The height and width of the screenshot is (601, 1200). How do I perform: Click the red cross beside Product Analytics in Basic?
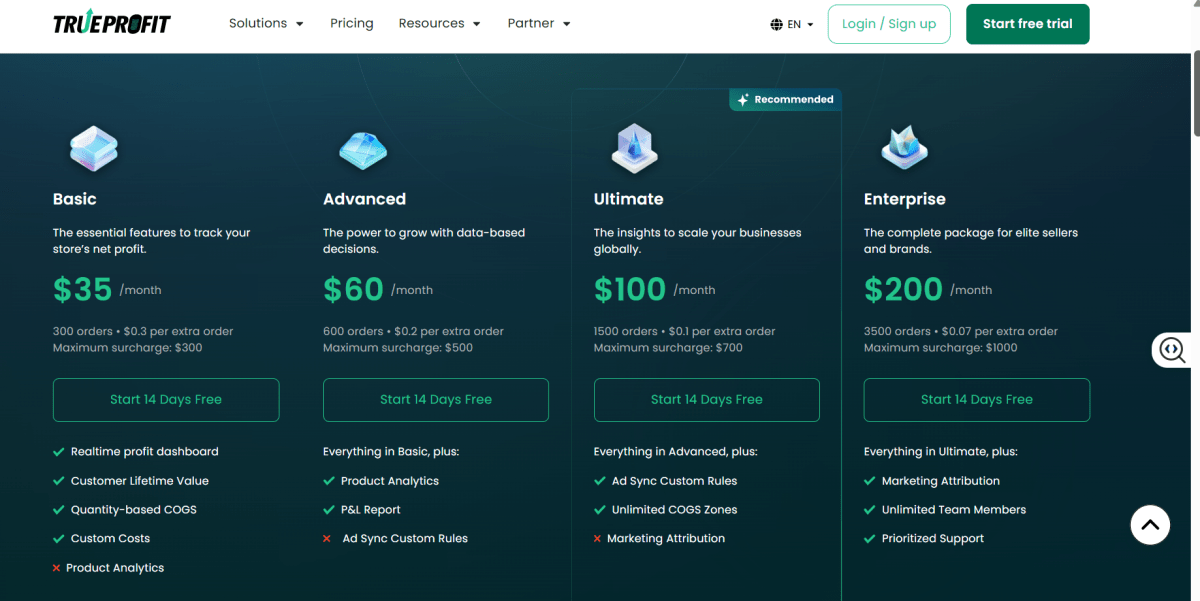(x=57, y=568)
